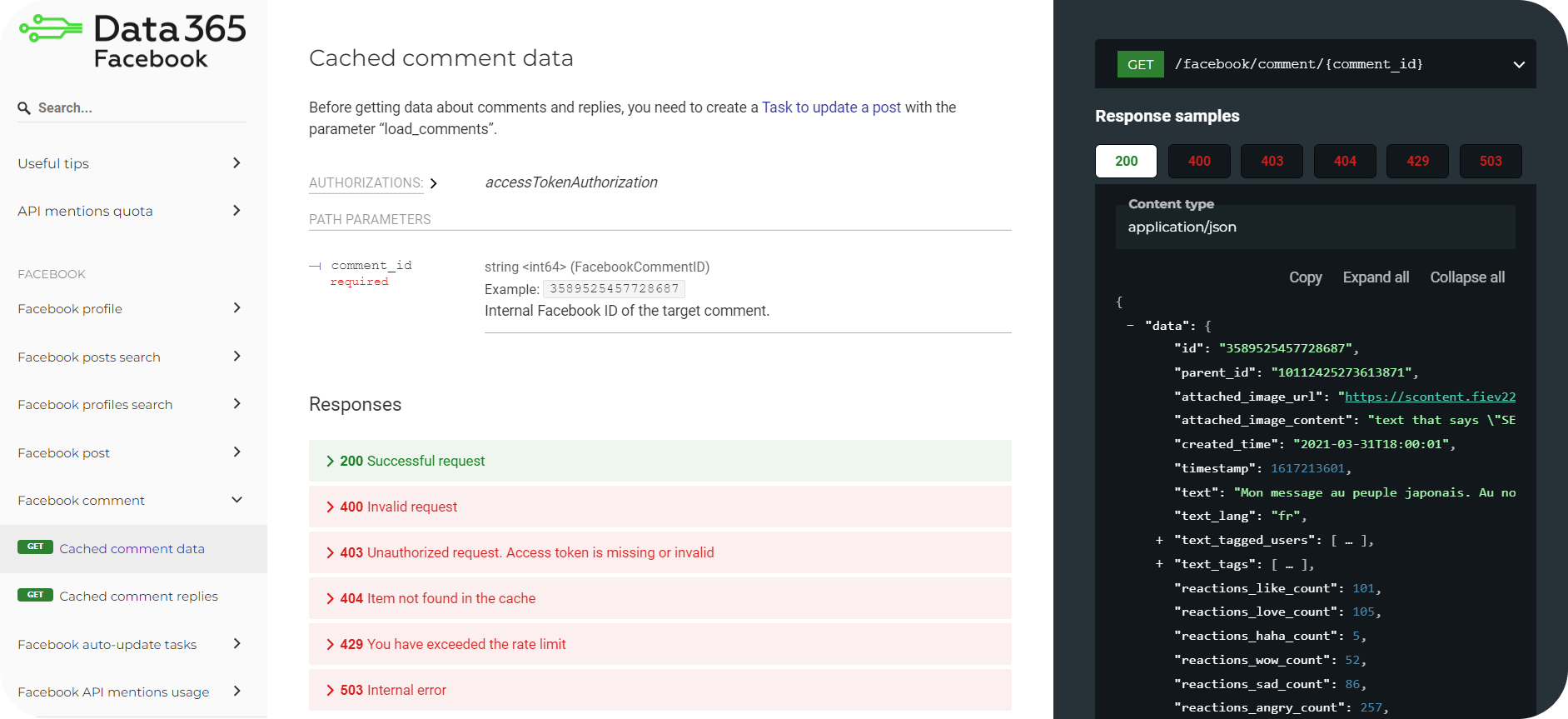Collapse the Facebook comment section
The height and width of the screenshot is (719, 1568).
[133, 500]
